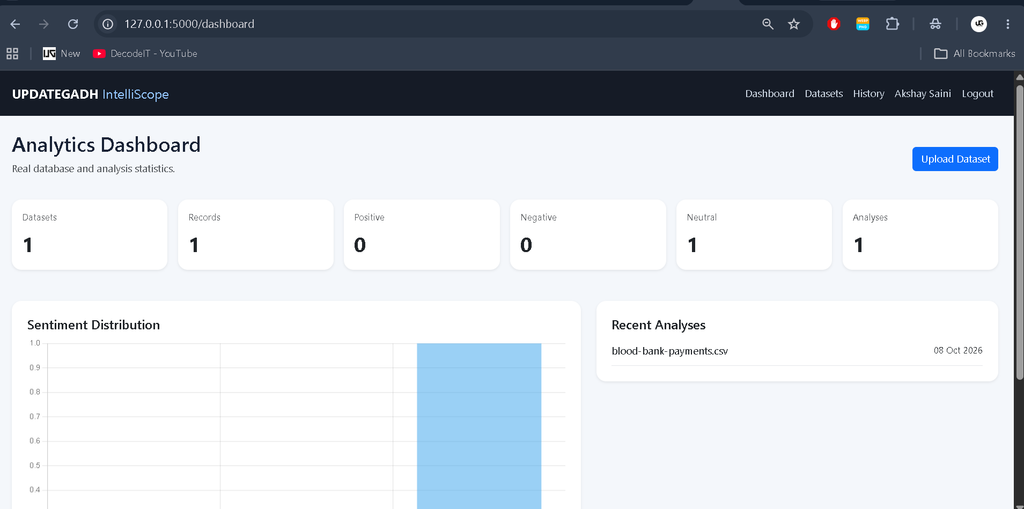The height and width of the screenshot is (509, 1024).
Task: Go back with the browser back arrow
Action: click(x=16, y=24)
